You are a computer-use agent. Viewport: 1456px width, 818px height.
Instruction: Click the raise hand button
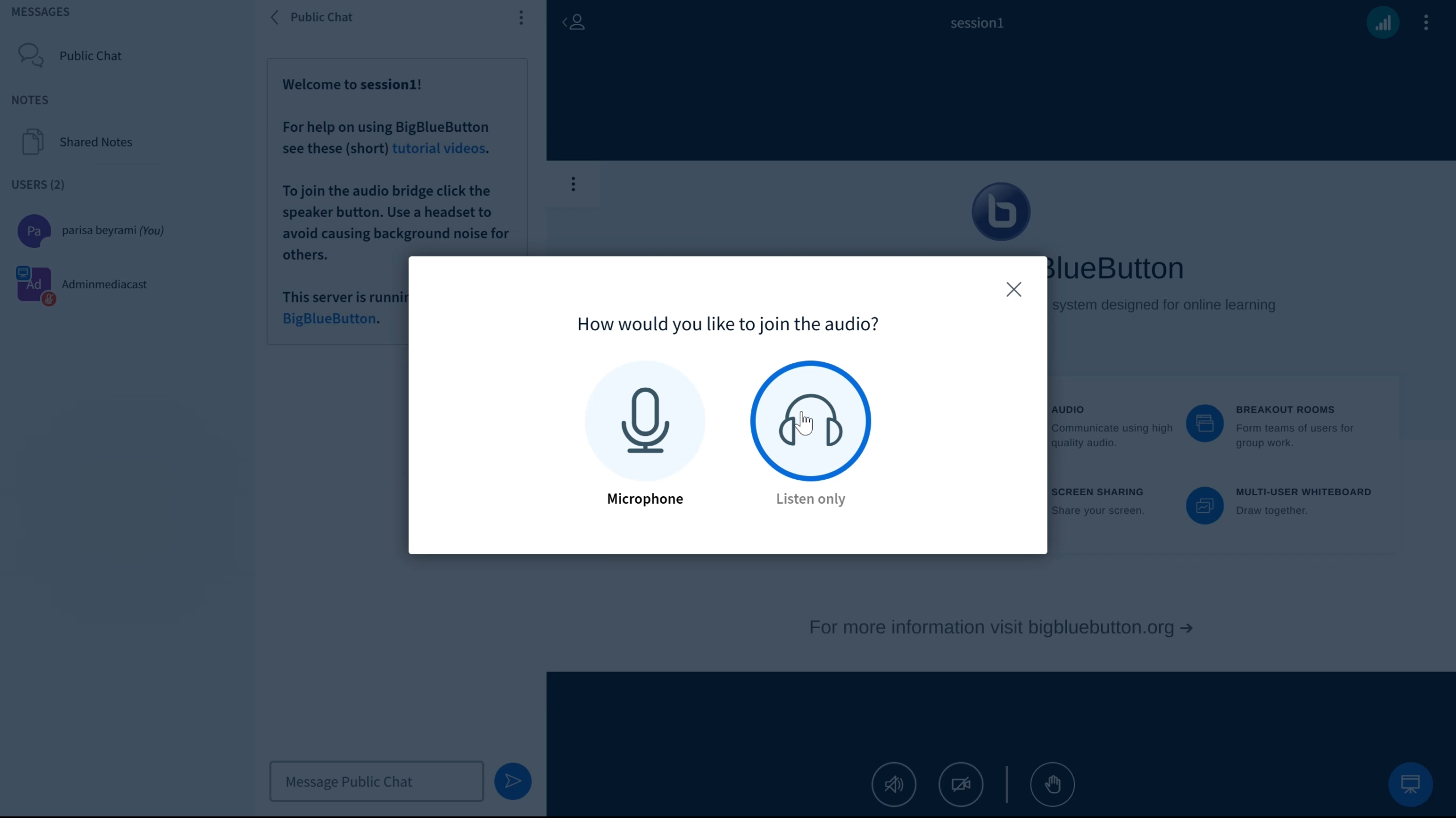coord(1052,784)
